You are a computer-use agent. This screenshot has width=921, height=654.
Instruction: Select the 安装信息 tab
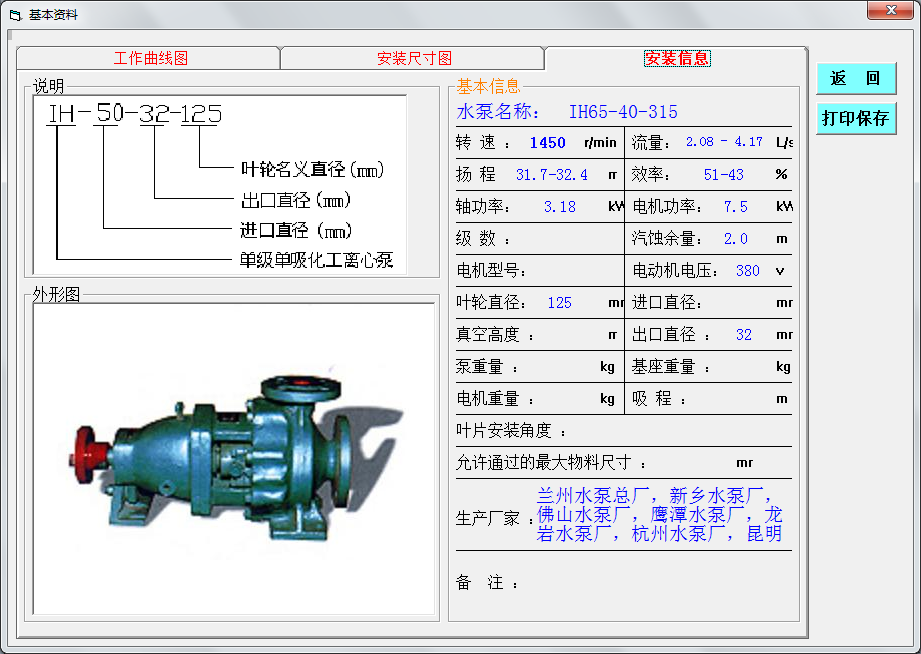677,58
